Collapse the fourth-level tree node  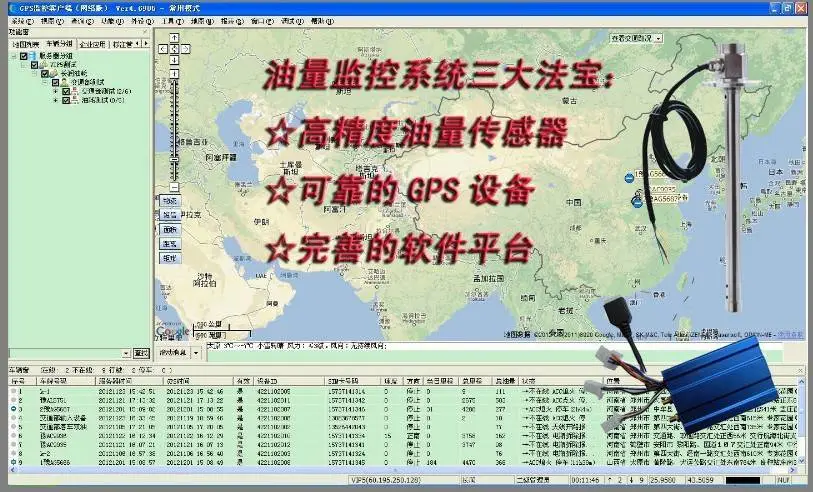46,82
